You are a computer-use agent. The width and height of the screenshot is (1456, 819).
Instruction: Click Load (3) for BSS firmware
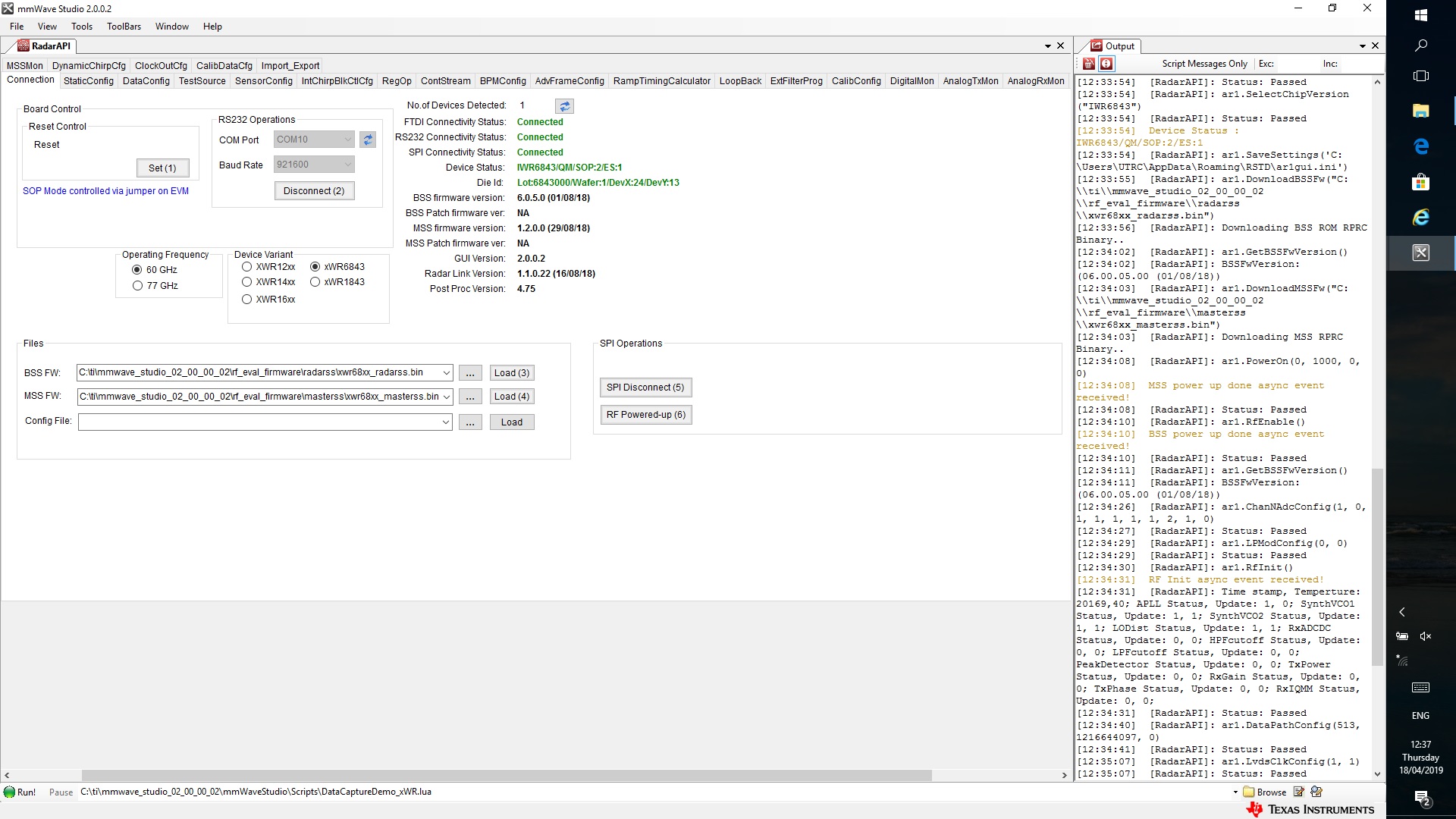tap(512, 373)
